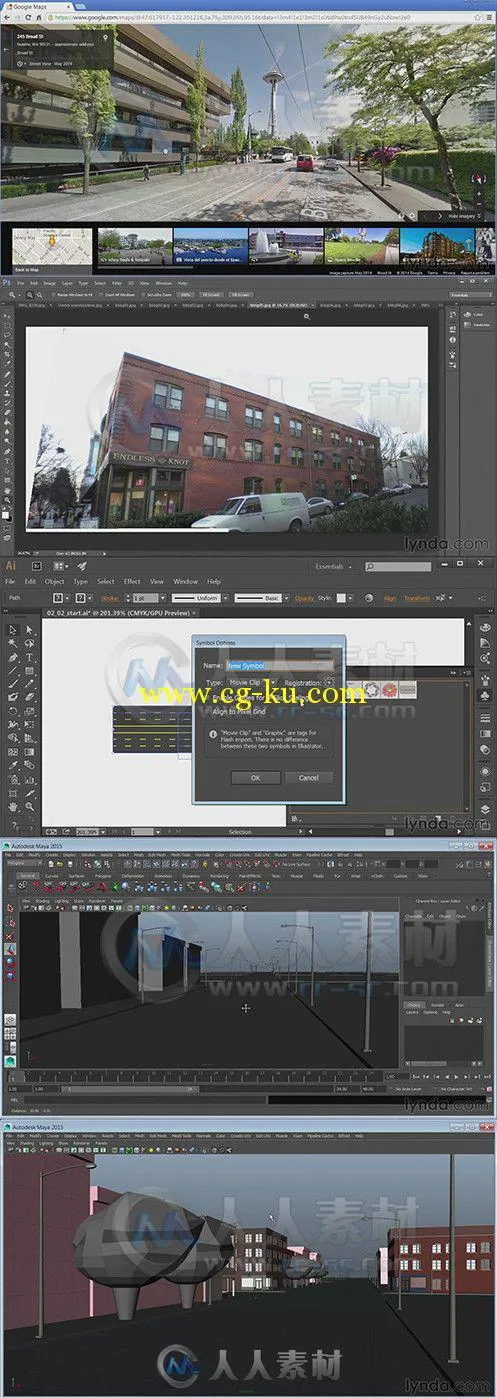Click the Ai application logo icon
Image resolution: width=497 pixels, height=1398 pixels.
pos(11,565)
